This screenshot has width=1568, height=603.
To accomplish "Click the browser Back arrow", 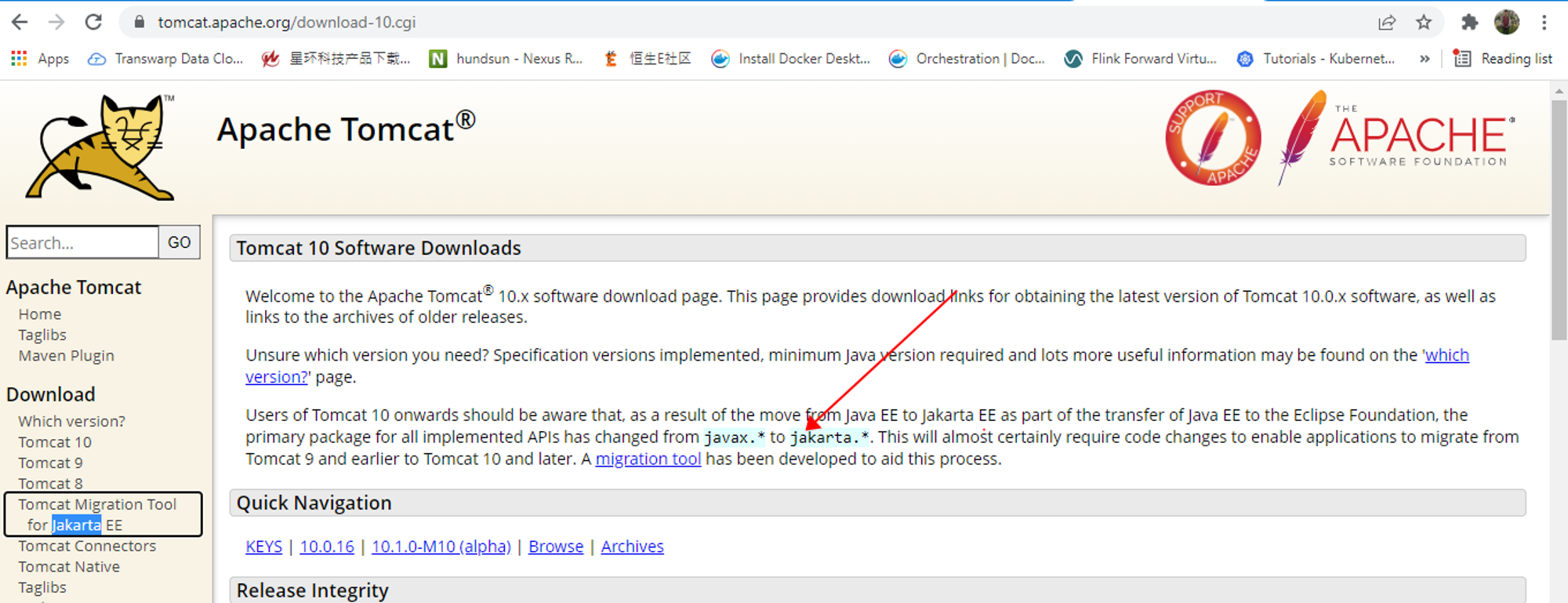I will coord(20,22).
